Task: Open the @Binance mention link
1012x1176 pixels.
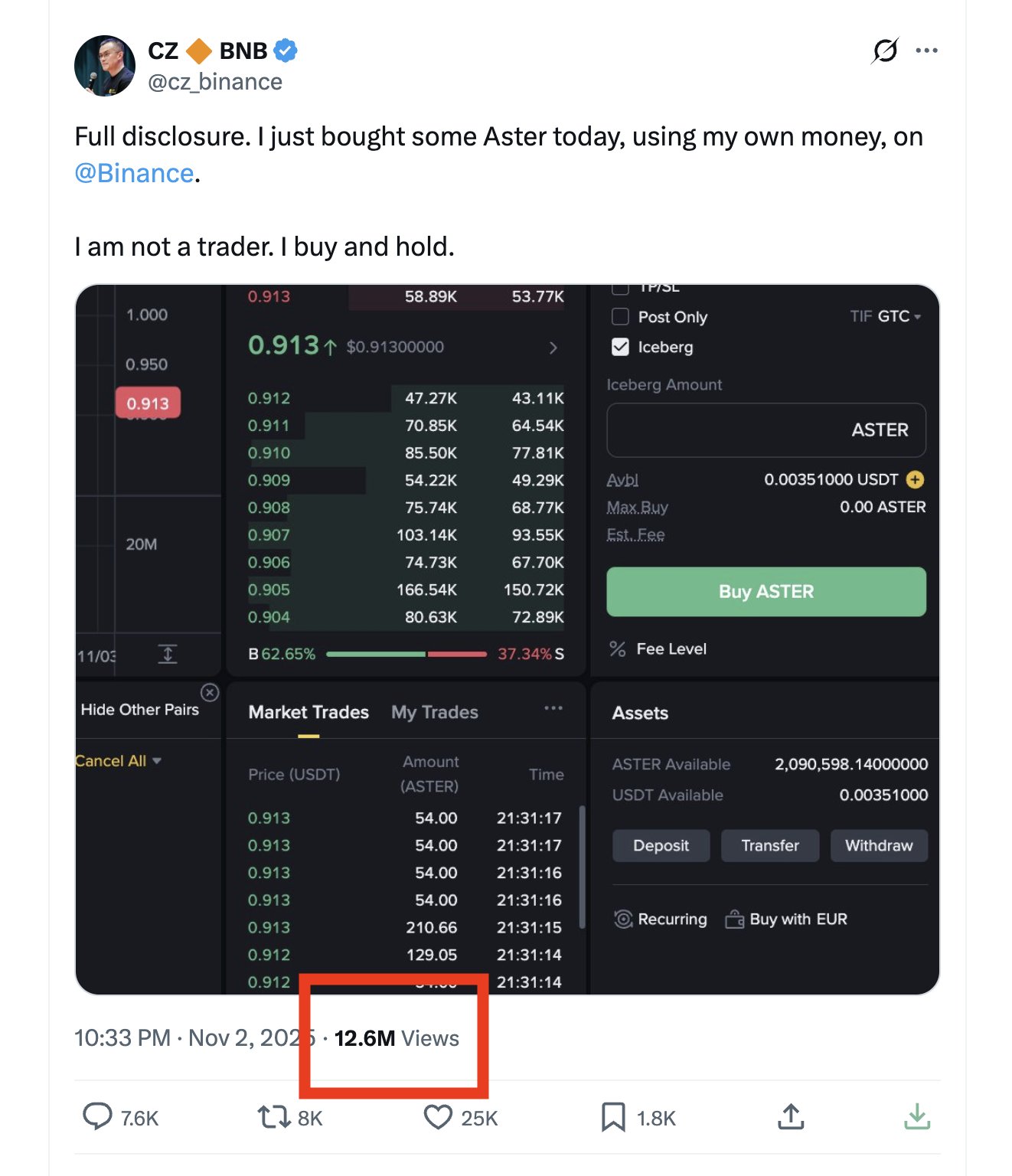Action: [x=134, y=174]
